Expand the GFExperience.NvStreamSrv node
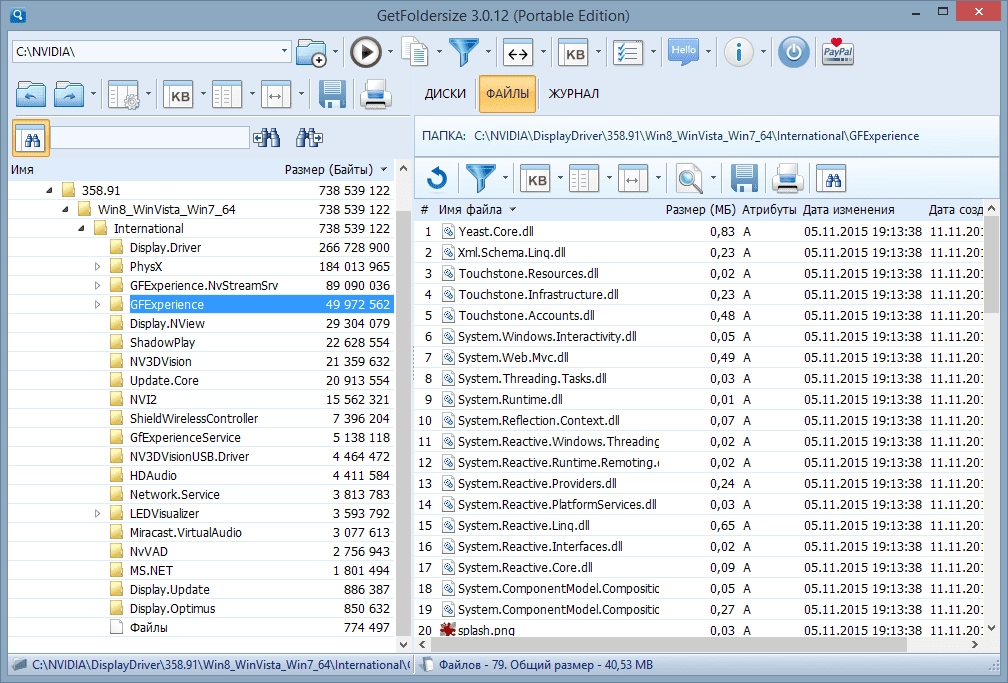 97,286
